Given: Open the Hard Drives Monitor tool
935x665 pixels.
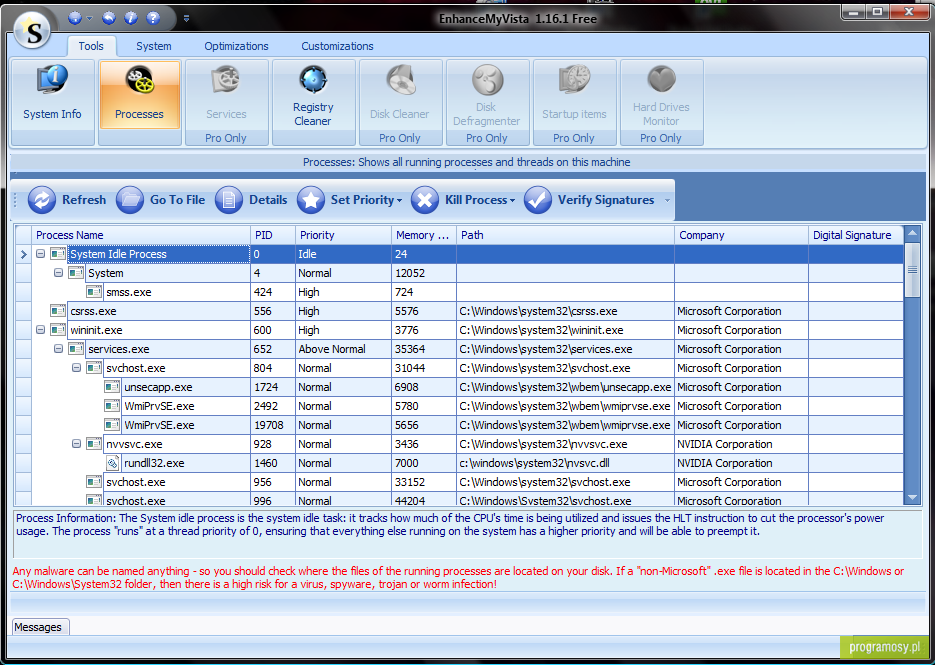Looking at the screenshot, I should click(662, 103).
